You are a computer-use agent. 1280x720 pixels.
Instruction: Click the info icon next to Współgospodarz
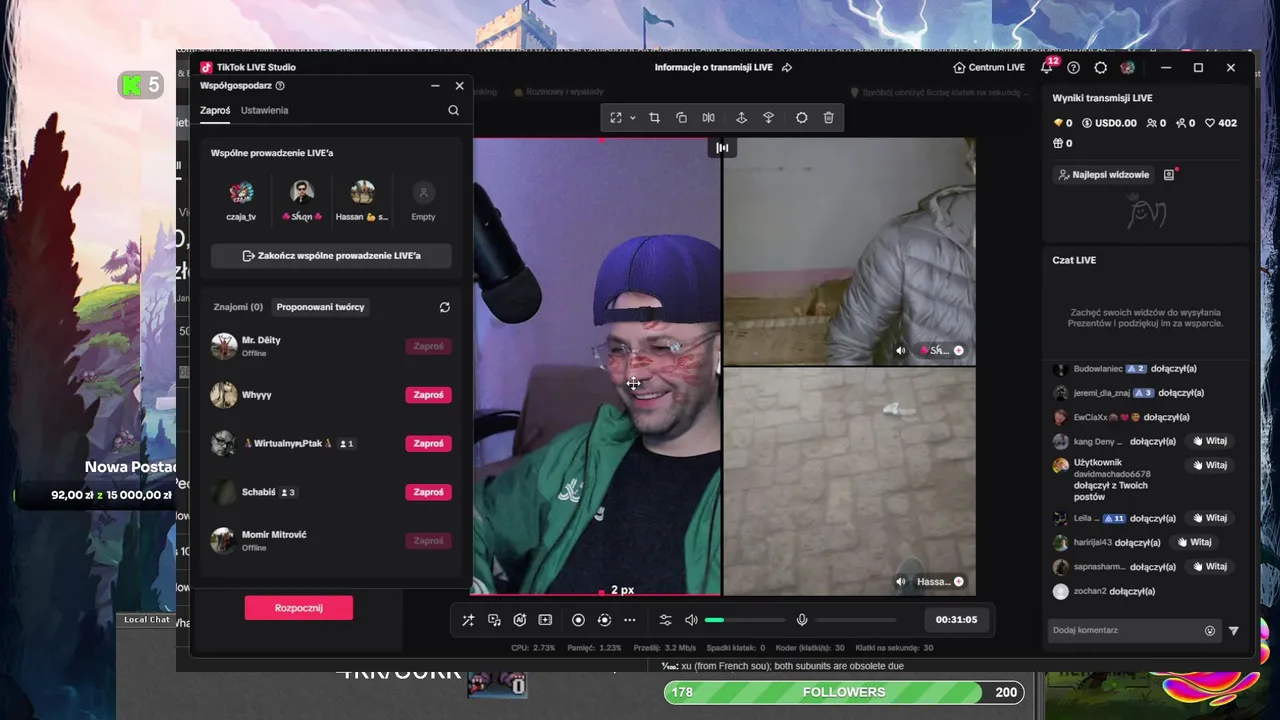coord(280,86)
